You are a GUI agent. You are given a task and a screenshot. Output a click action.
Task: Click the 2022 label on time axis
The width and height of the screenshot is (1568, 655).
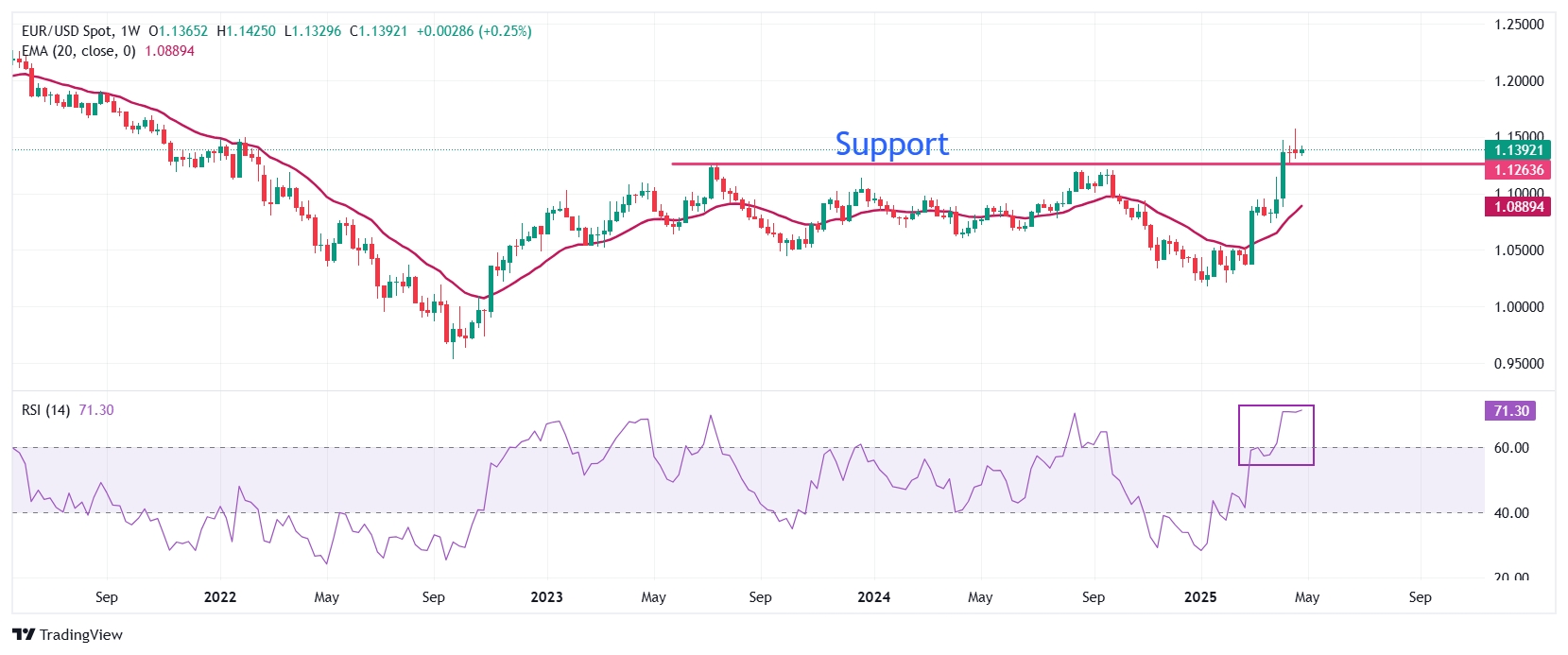[x=220, y=597]
